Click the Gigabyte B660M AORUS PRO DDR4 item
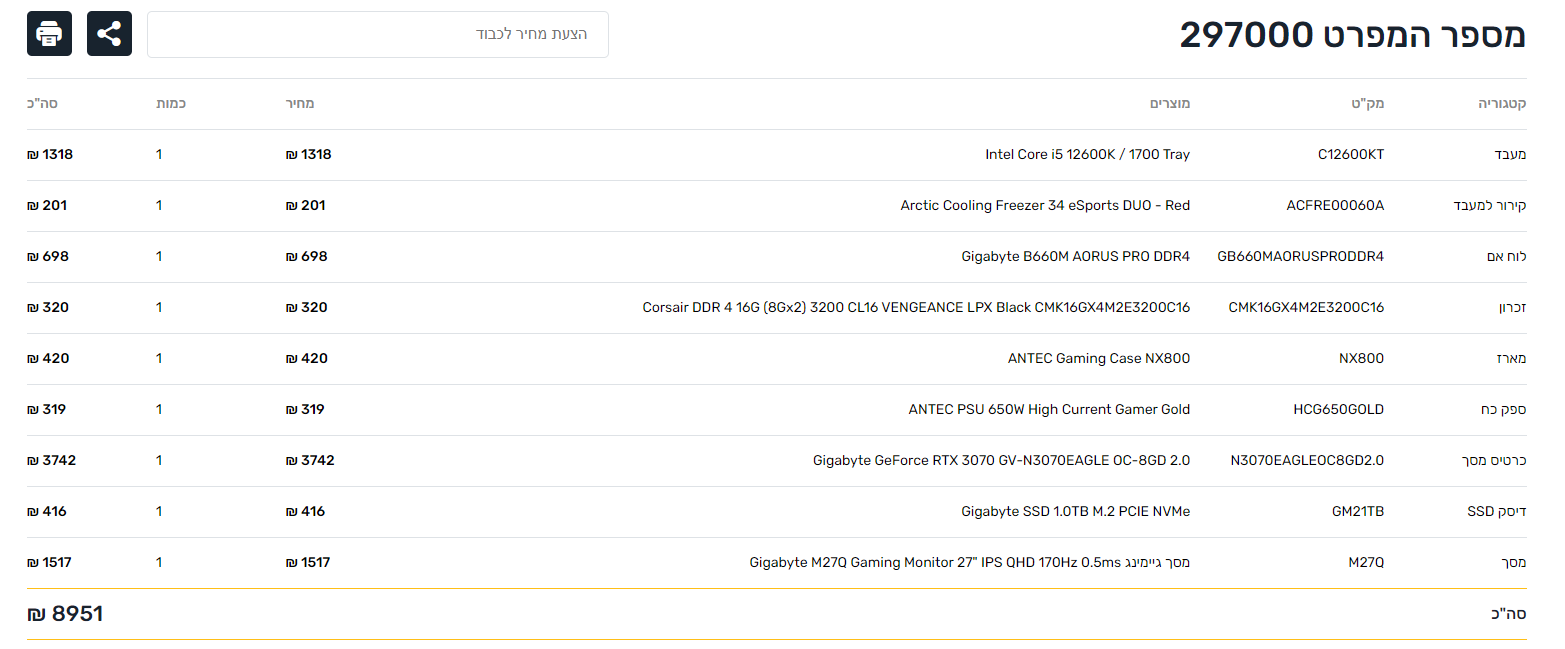The width and height of the screenshot is (1565, 649). pos(1075,257)
